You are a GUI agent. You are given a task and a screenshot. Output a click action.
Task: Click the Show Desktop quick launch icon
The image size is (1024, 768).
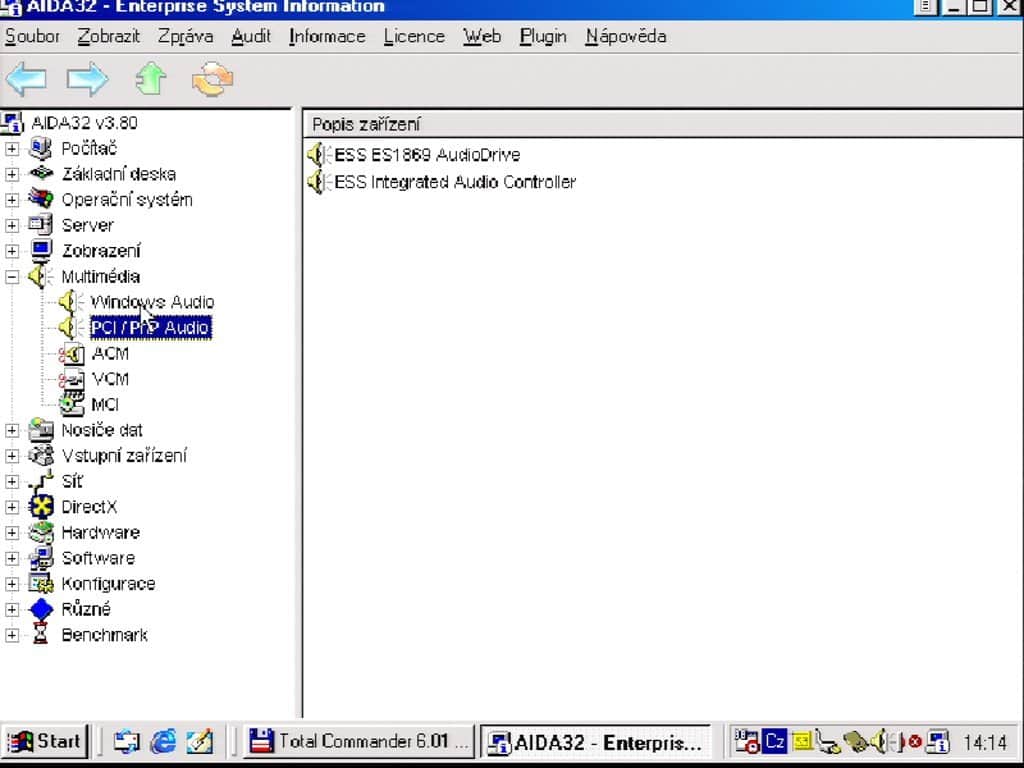click(x=200, y=741)
